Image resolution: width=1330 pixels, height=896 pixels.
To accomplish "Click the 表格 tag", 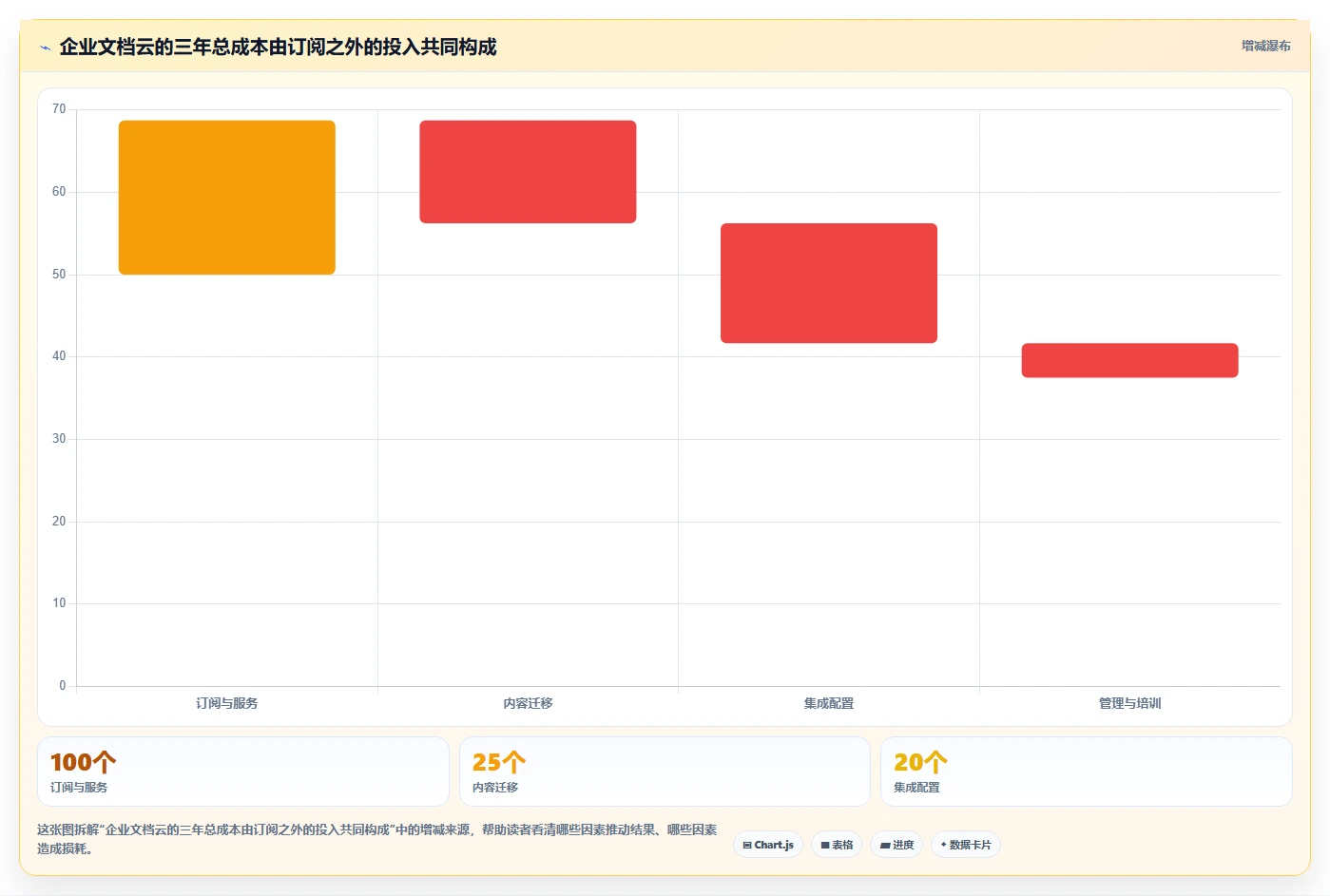I will 837,845.
